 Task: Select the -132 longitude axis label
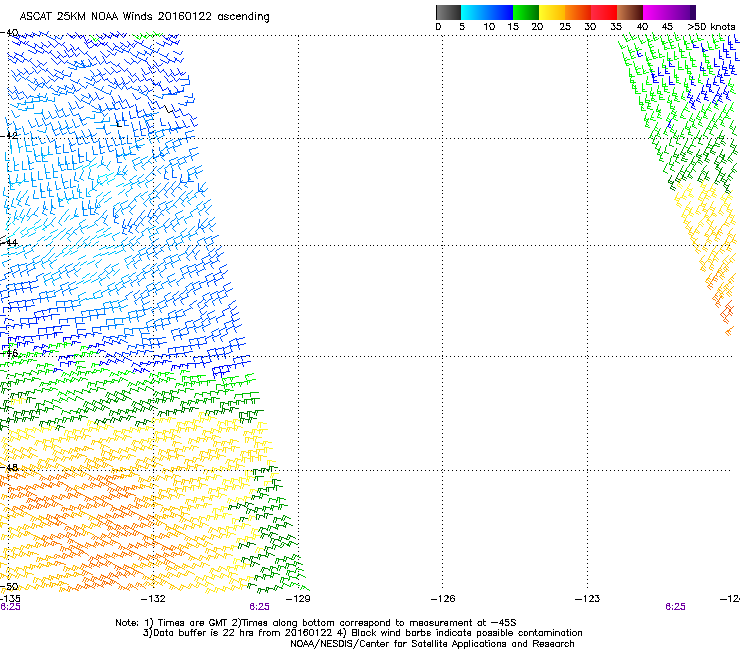coord(153,599)
